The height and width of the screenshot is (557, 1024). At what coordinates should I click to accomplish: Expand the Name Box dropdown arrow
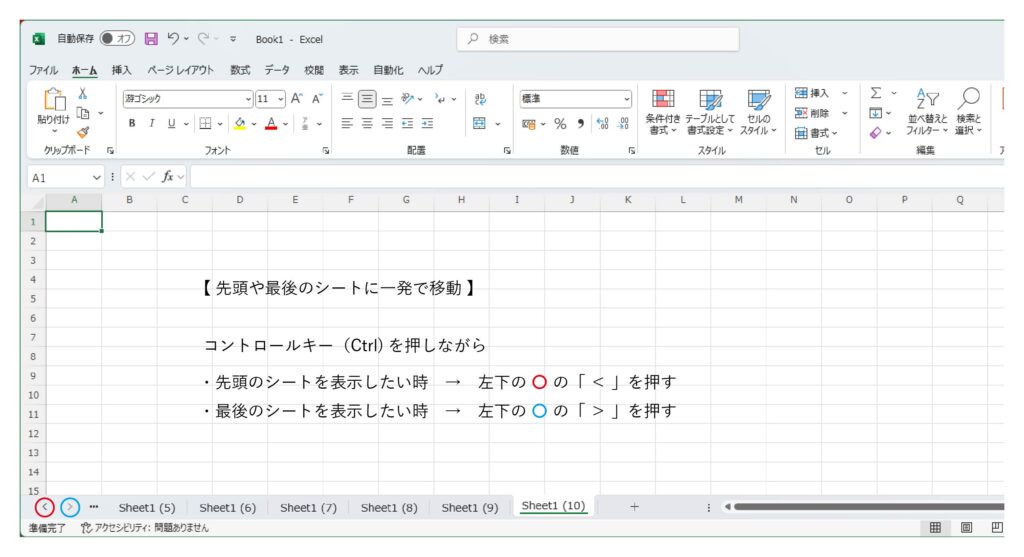[x=97, y=177]
